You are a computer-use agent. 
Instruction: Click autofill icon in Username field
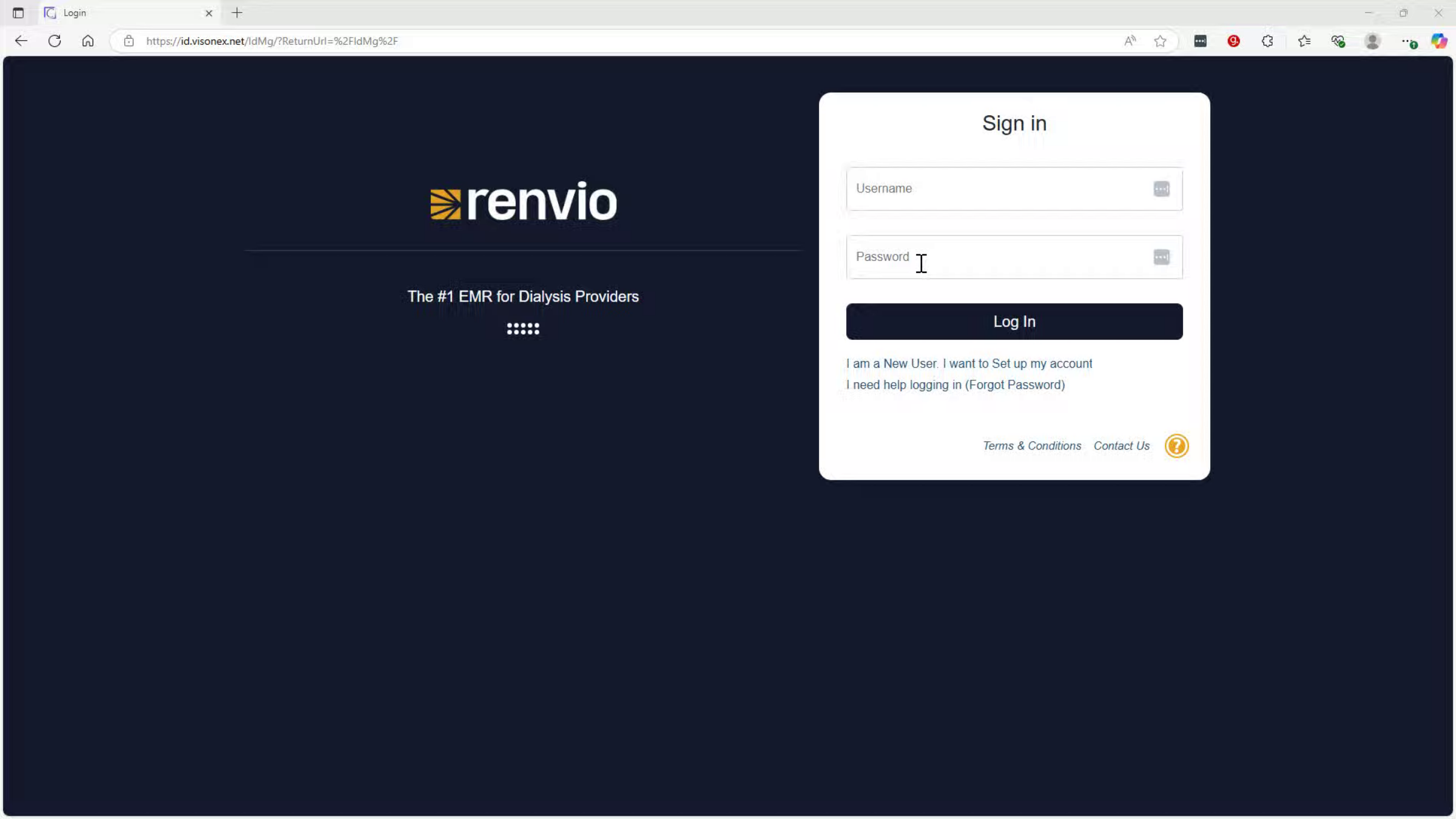[1161, 189]
